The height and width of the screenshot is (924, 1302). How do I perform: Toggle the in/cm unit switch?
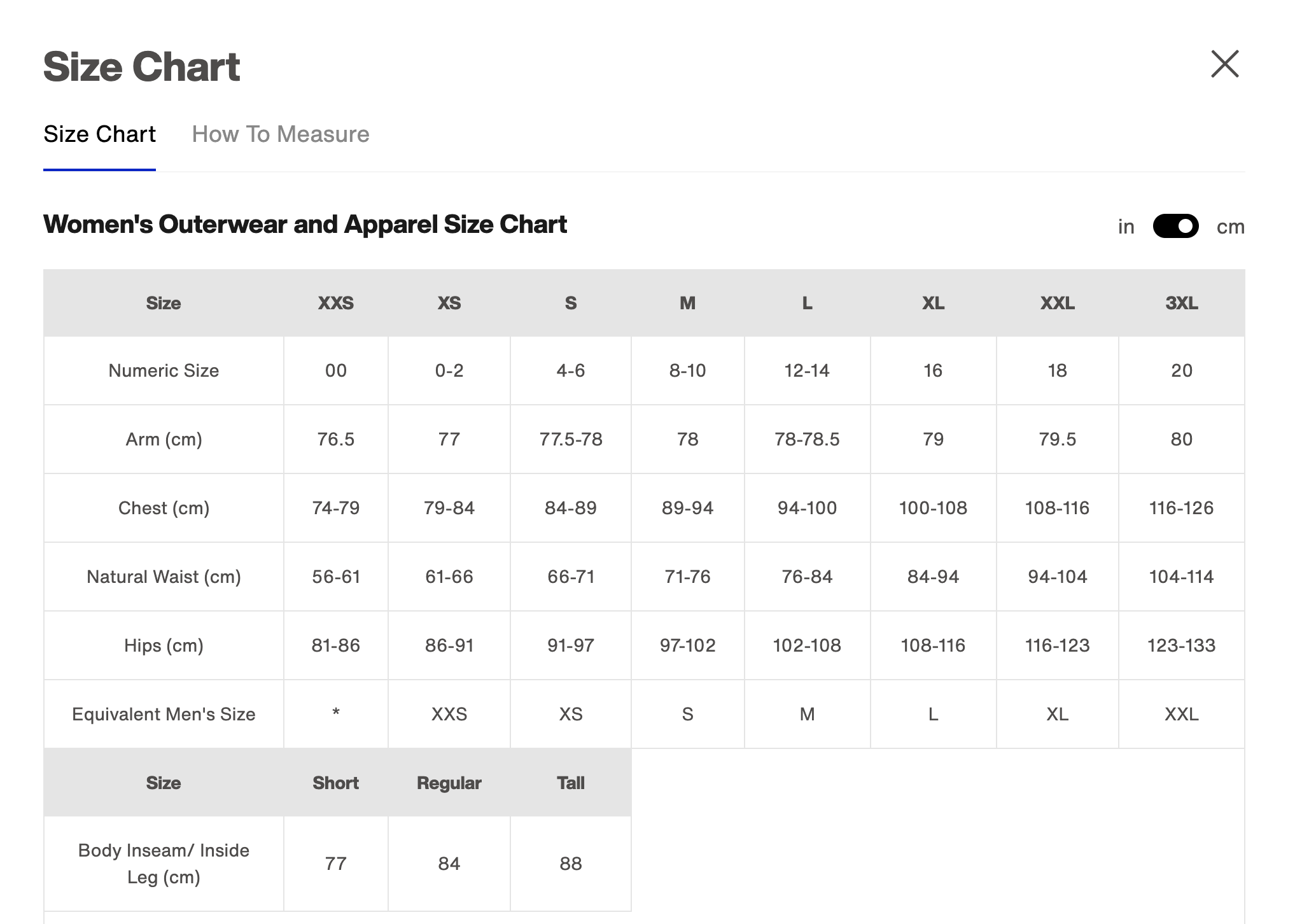1175,226
